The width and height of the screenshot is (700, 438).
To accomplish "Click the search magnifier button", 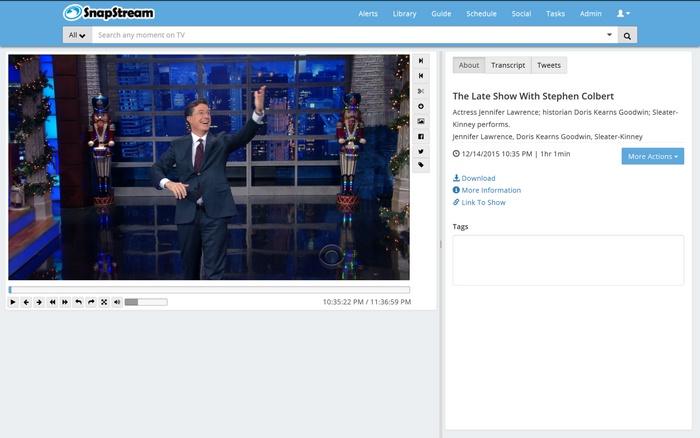I will pos(627,35).
